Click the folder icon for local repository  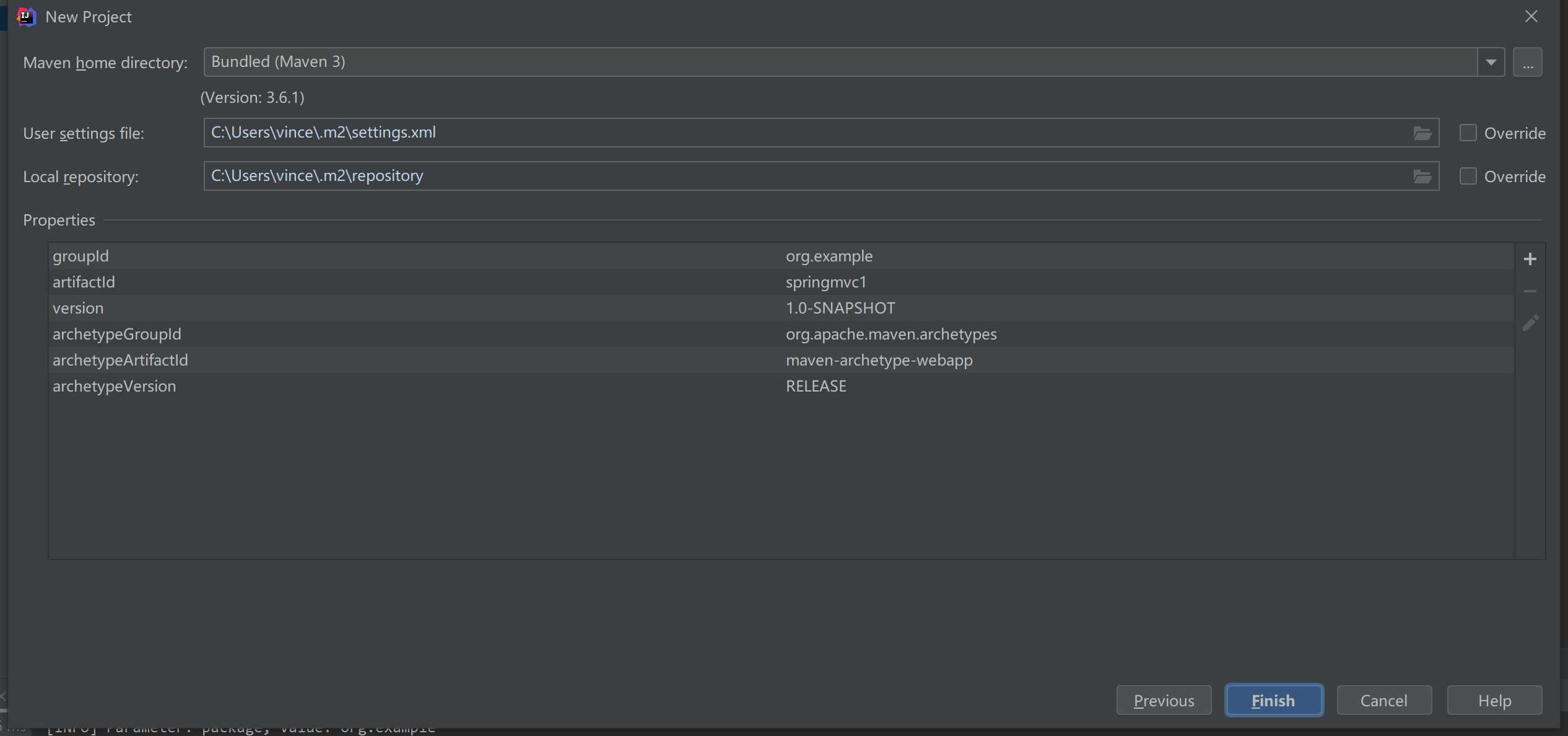(1422, 176)
